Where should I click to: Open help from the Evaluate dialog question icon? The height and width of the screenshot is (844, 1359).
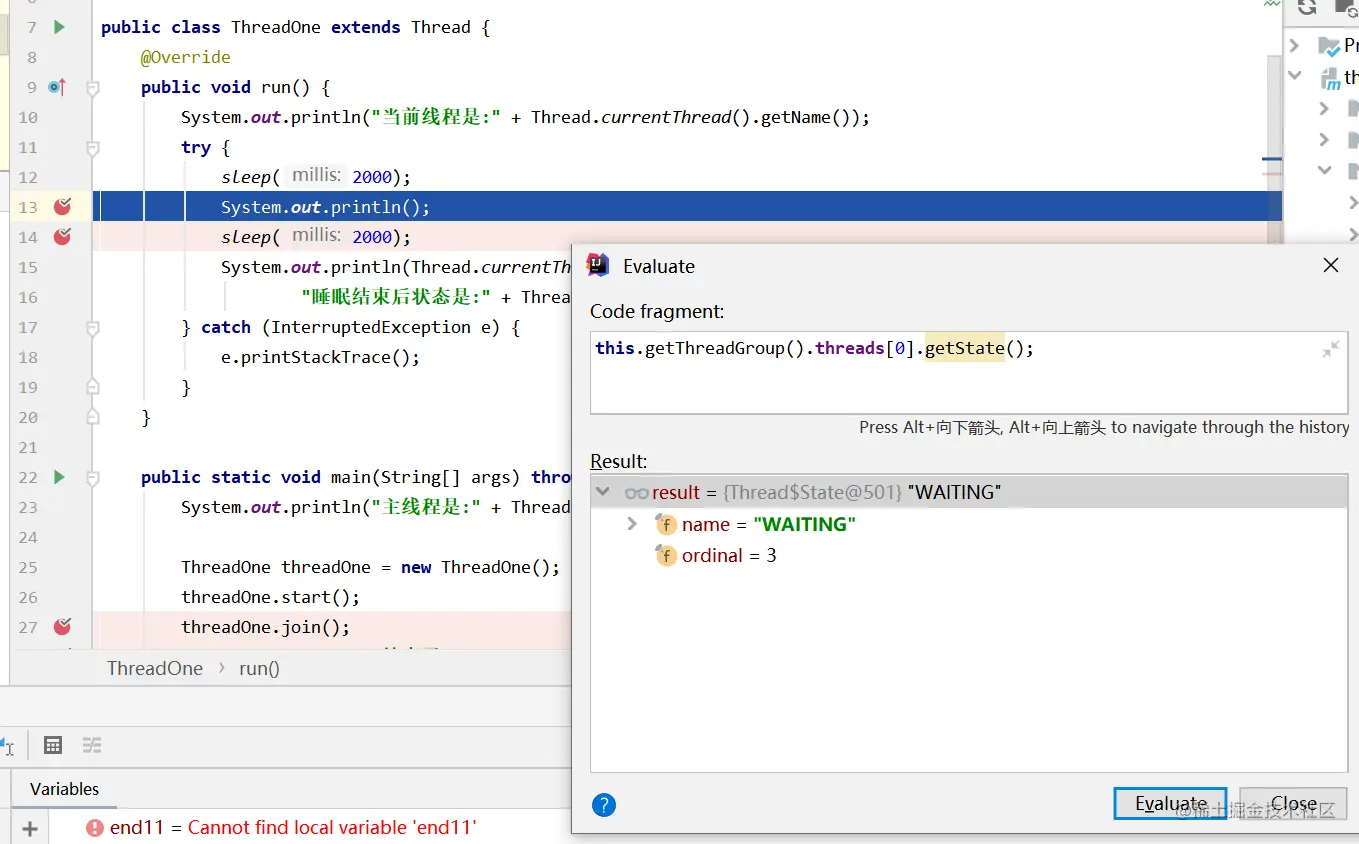click(604, 805)
